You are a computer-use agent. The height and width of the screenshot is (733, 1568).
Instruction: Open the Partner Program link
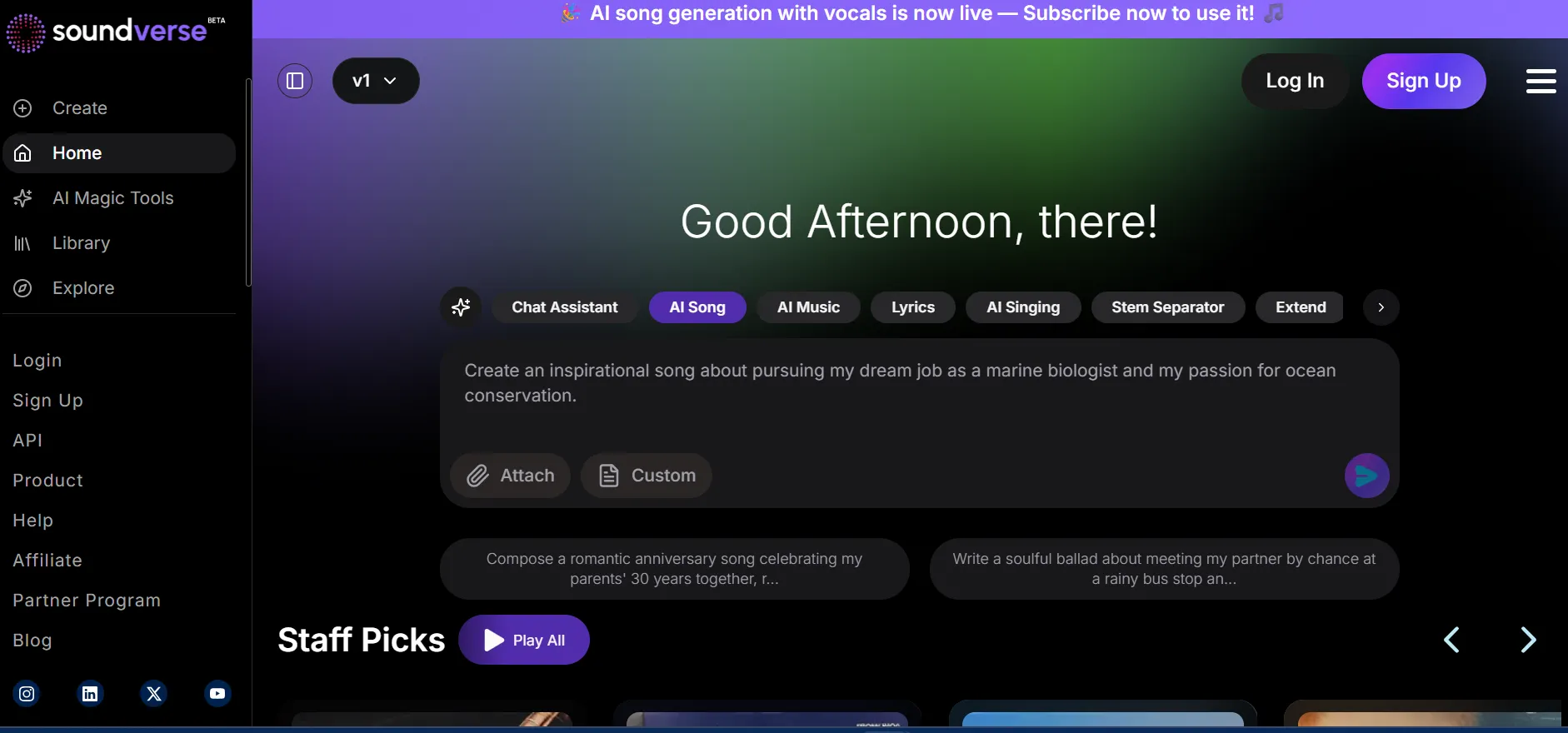[87, 601]
